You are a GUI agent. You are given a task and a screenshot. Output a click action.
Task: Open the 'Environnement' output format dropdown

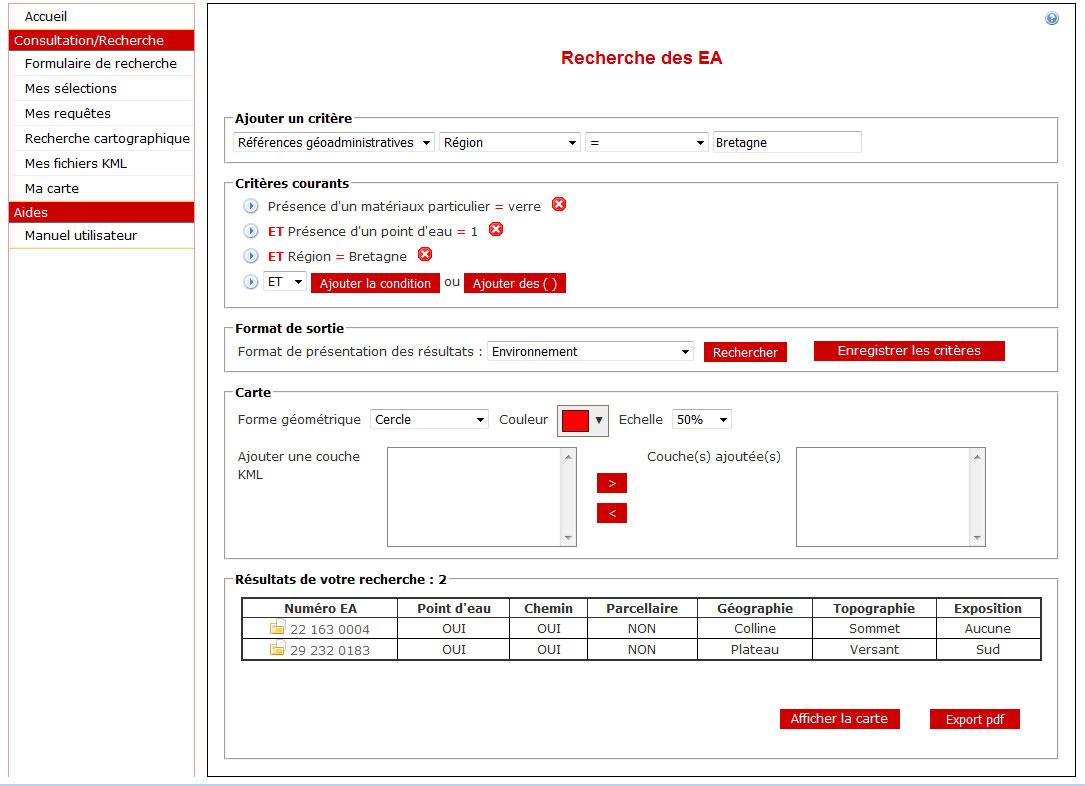[x=590, y=352]
